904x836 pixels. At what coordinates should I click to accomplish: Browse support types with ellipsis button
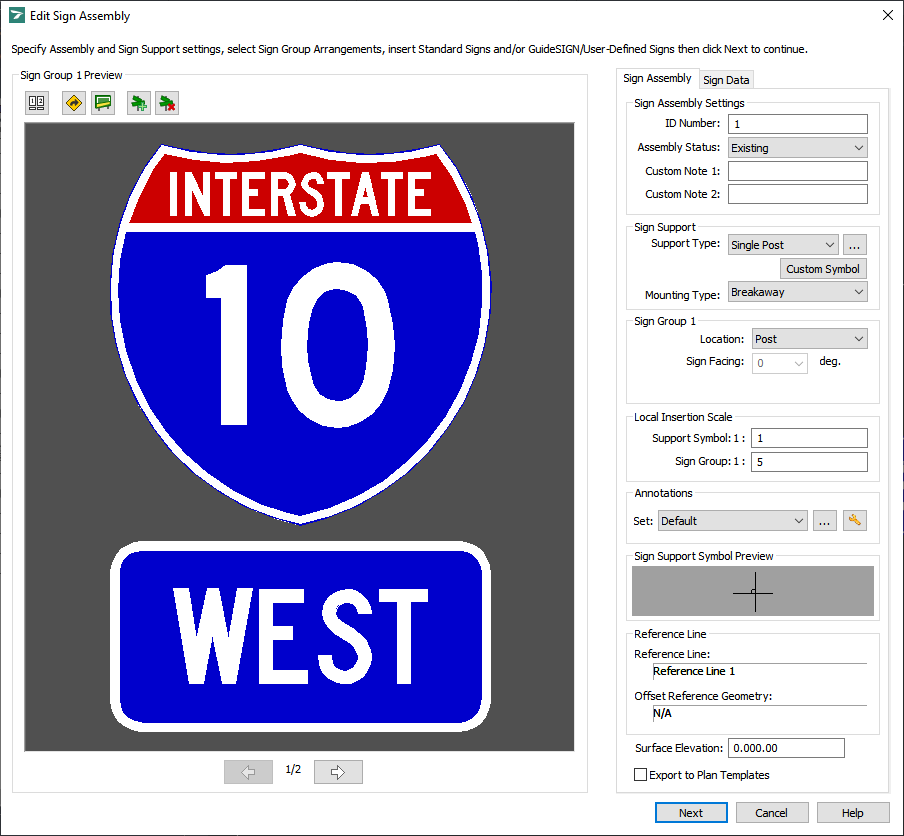click(854, 244)
